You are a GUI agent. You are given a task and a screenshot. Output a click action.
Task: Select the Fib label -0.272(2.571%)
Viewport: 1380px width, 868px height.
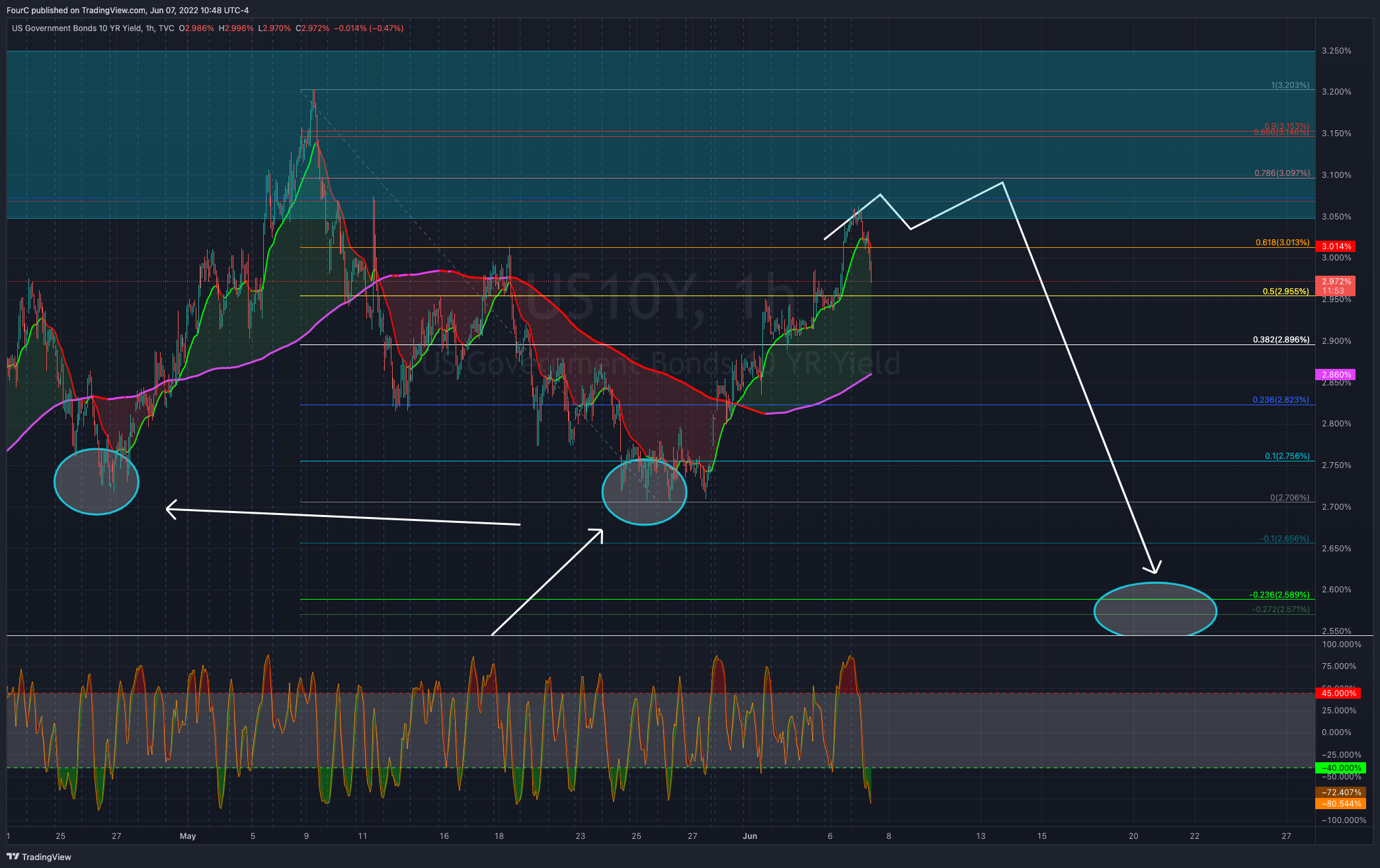tap(1281, 610)
